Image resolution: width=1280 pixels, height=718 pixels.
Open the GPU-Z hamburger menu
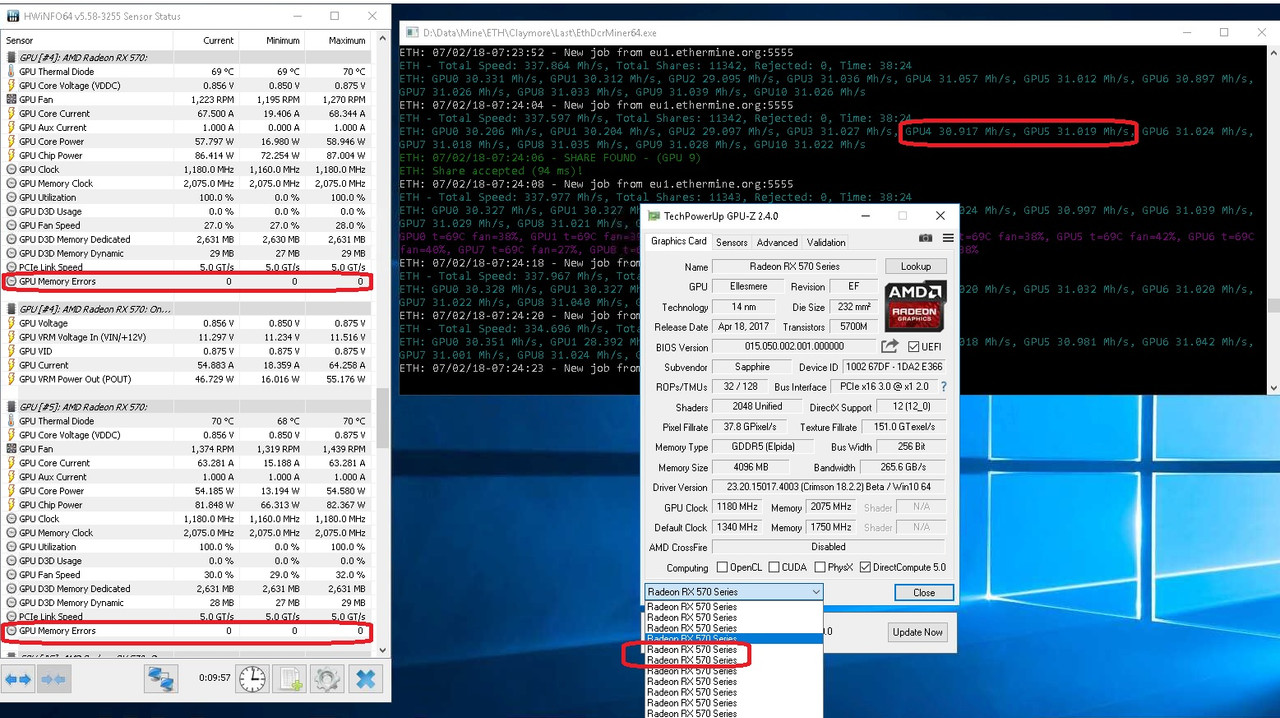[947, 239]
